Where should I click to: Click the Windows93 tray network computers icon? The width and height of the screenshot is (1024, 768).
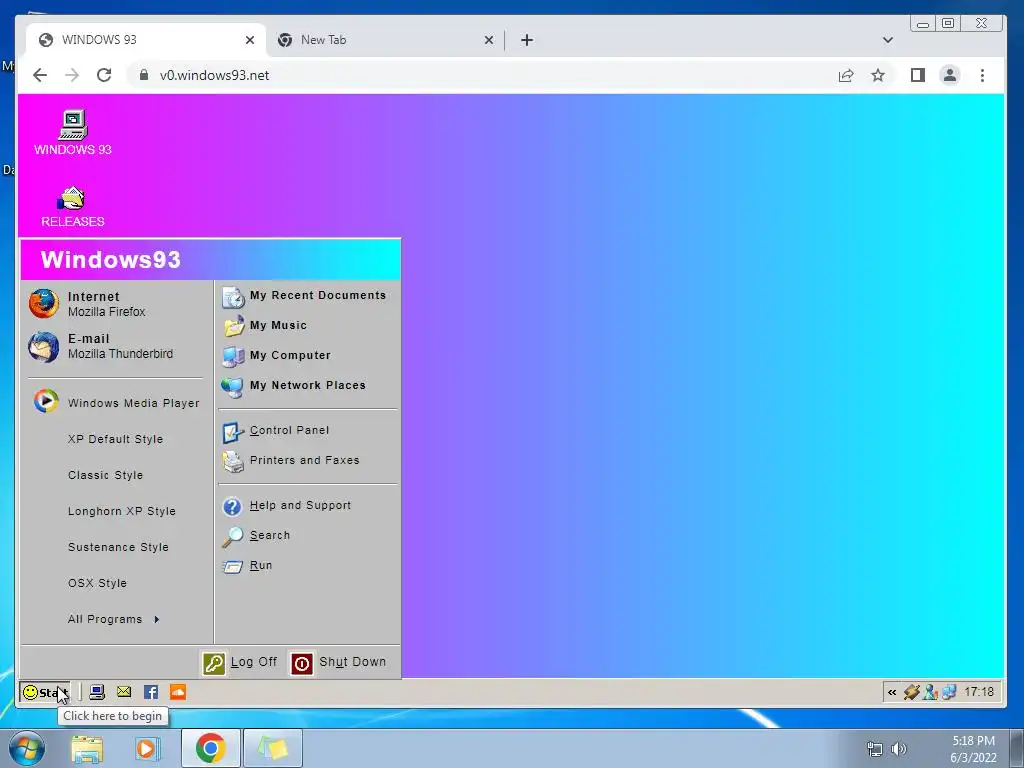click(949, 692)
